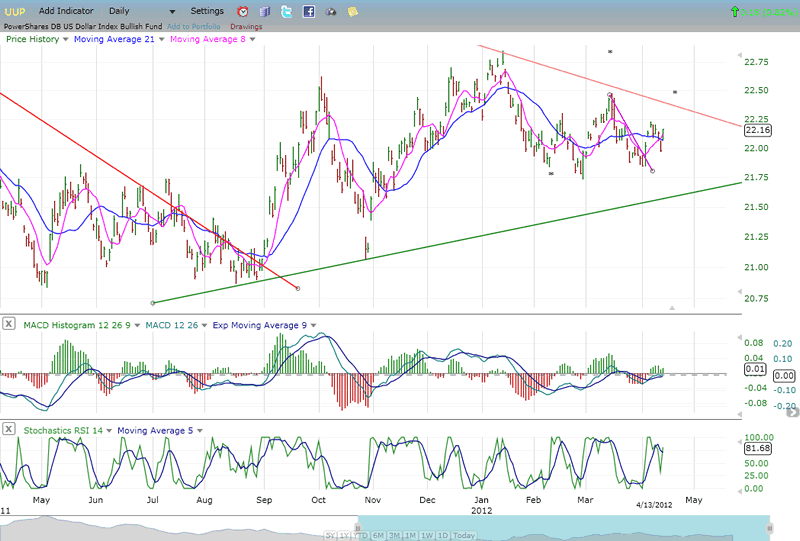Click the blue book icon in toolbar
800x541 pixels.
(x=265, y=11)
